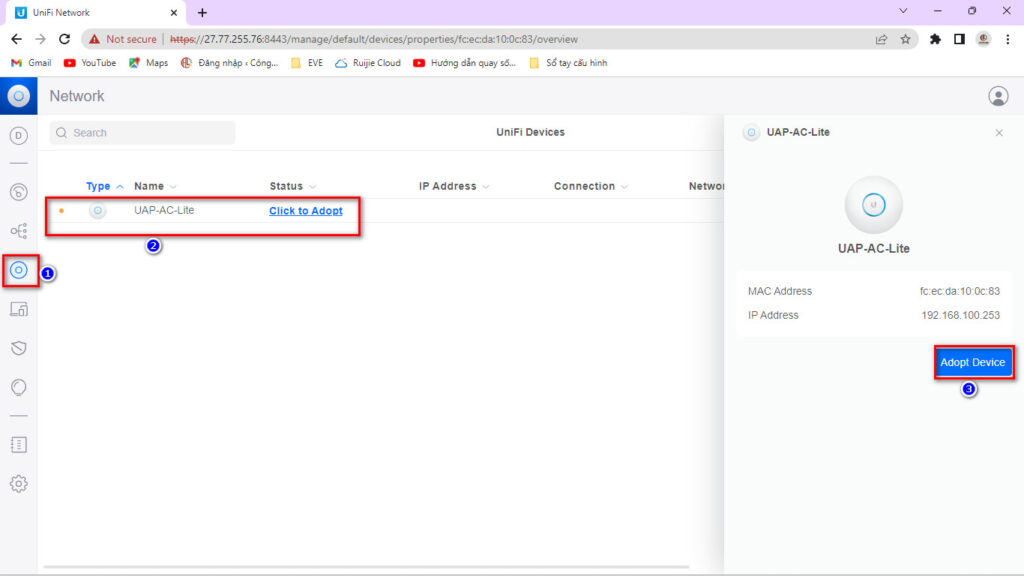Sort devices by the Name column
Viewport: 1024px width, 576px height.
(x=149, y=186)
